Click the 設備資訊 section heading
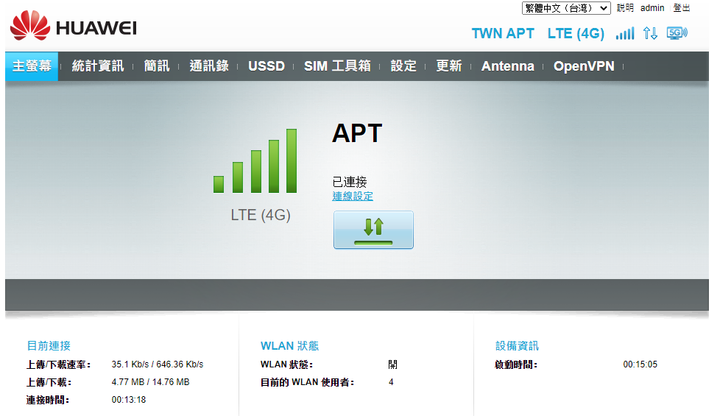The image size is (720, 416). [517, 346]
